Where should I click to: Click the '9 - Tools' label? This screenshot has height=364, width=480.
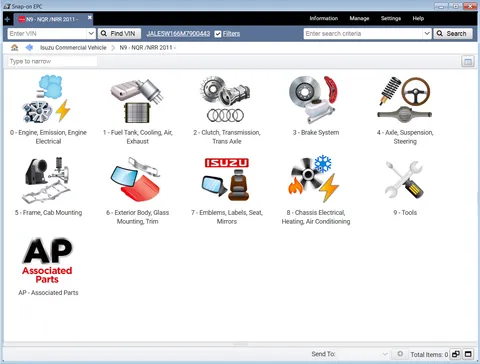405,213
